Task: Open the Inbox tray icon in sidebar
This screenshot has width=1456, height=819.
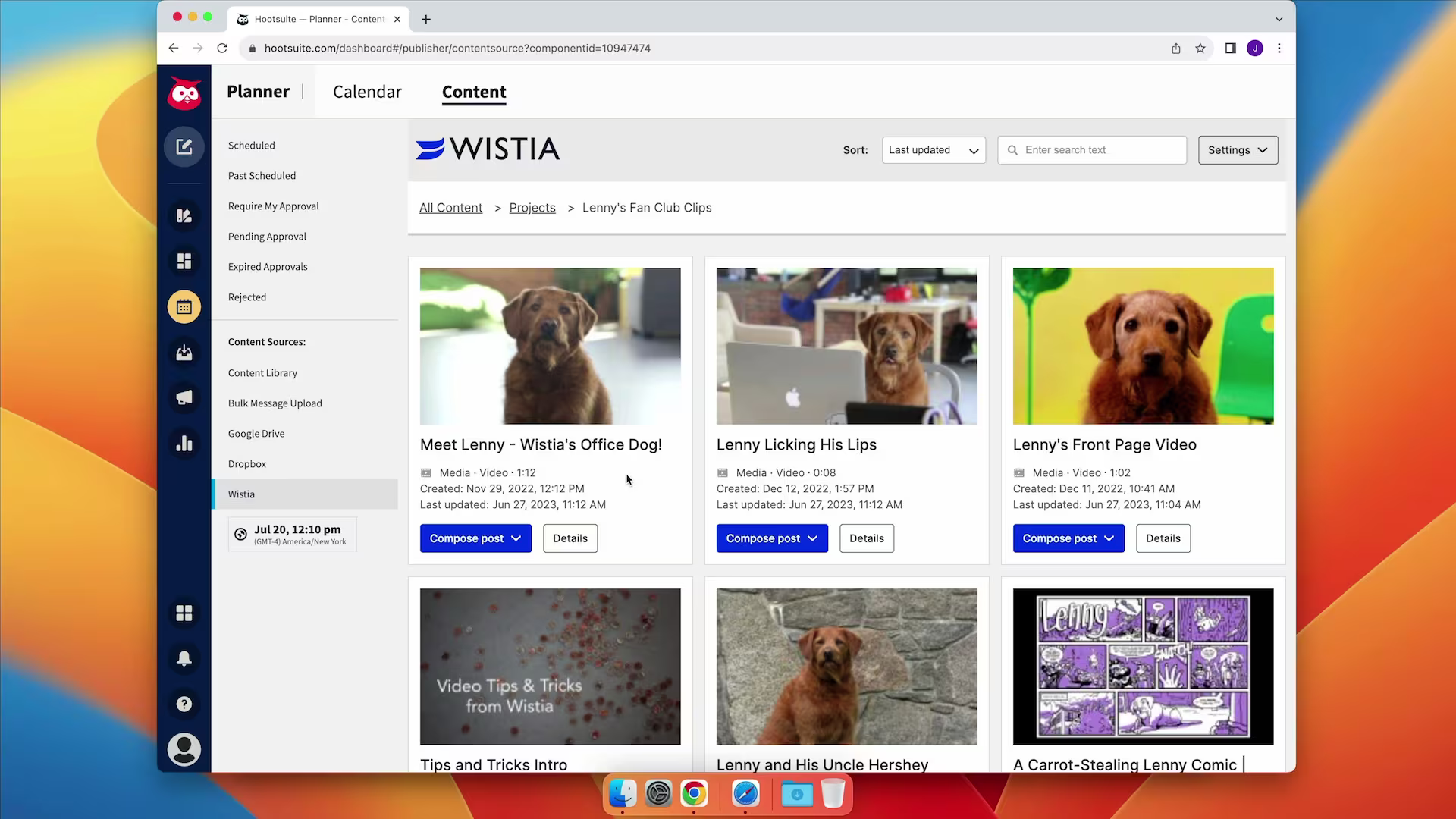Action: [184, 353]
